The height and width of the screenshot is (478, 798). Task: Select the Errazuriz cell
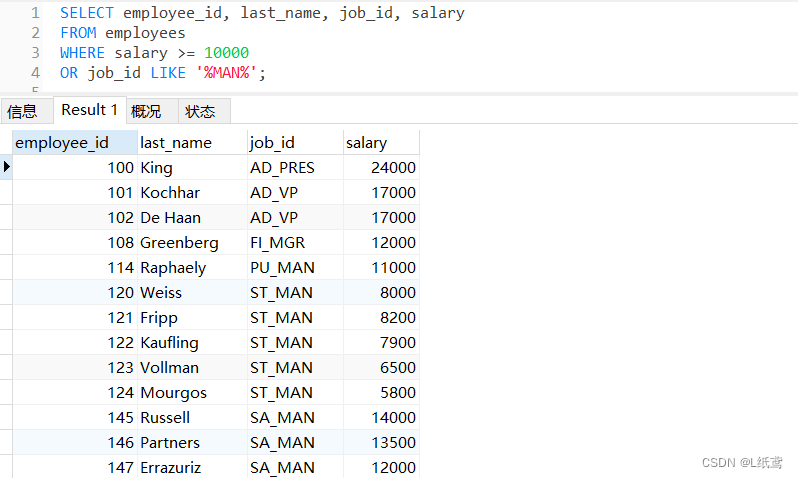coord(192,467)
